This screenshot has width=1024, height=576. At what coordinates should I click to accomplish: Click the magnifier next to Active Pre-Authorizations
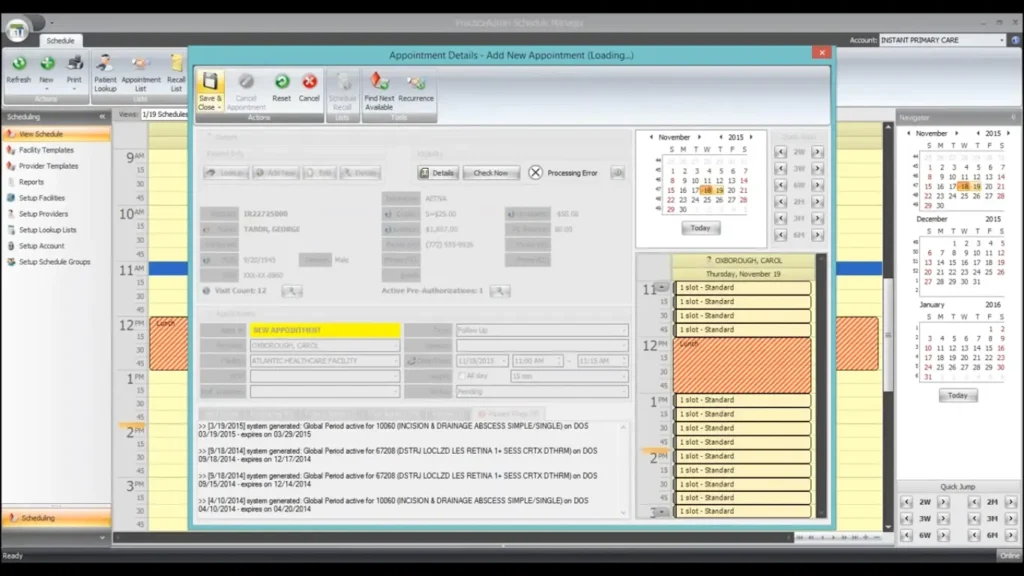point(500,291)
